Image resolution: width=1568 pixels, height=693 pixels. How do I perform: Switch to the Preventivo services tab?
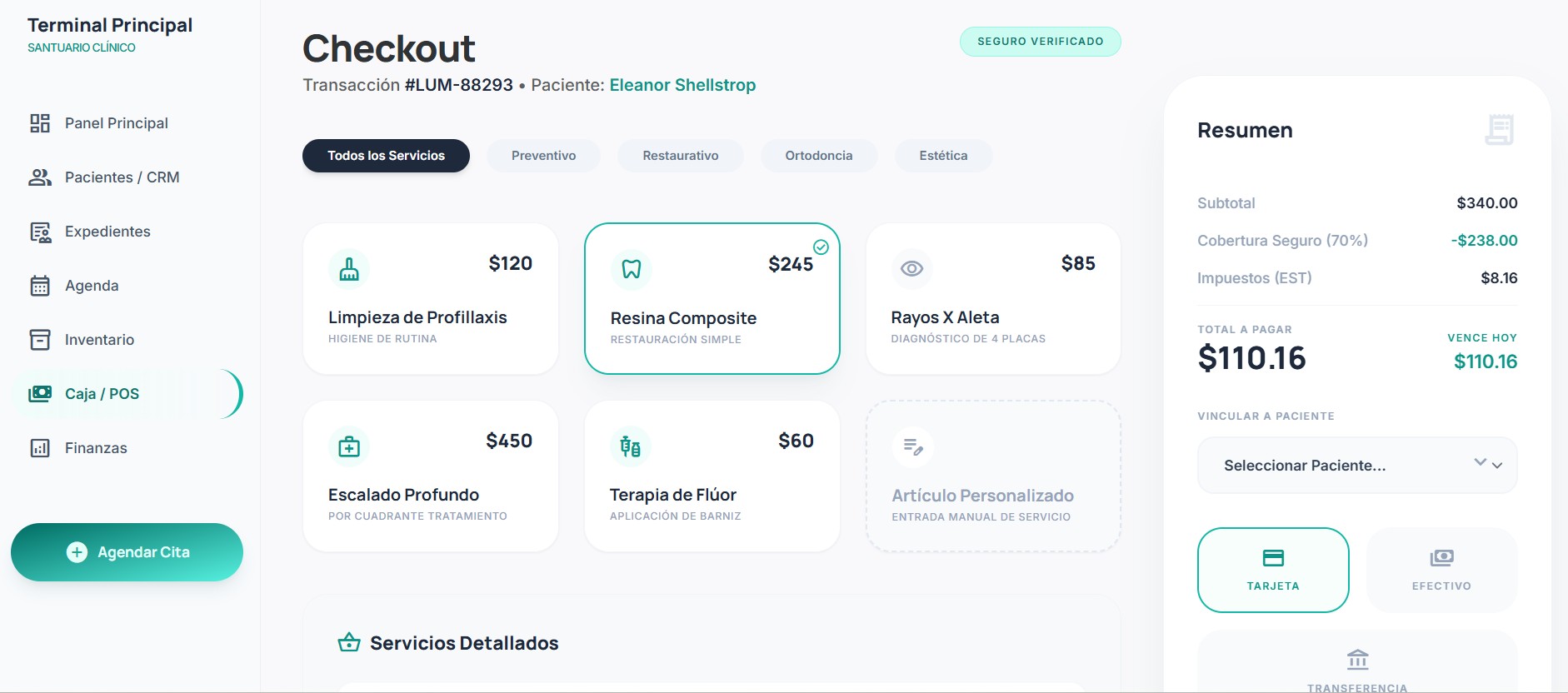coord(543,156)
